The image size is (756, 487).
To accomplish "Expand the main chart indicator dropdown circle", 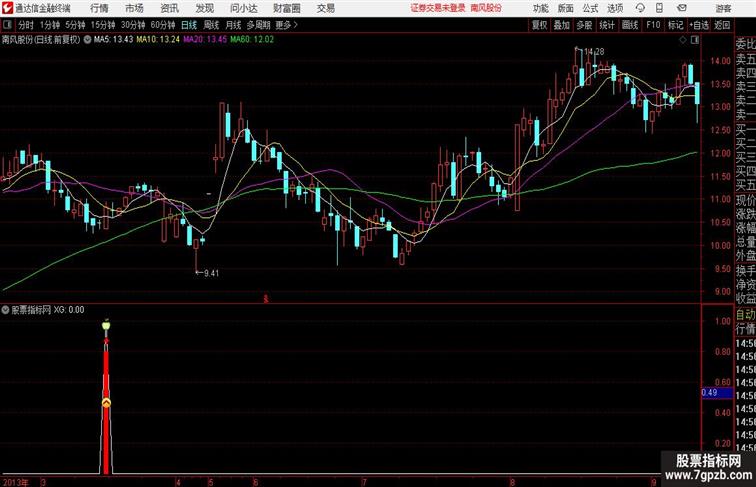I will point(87,40).
